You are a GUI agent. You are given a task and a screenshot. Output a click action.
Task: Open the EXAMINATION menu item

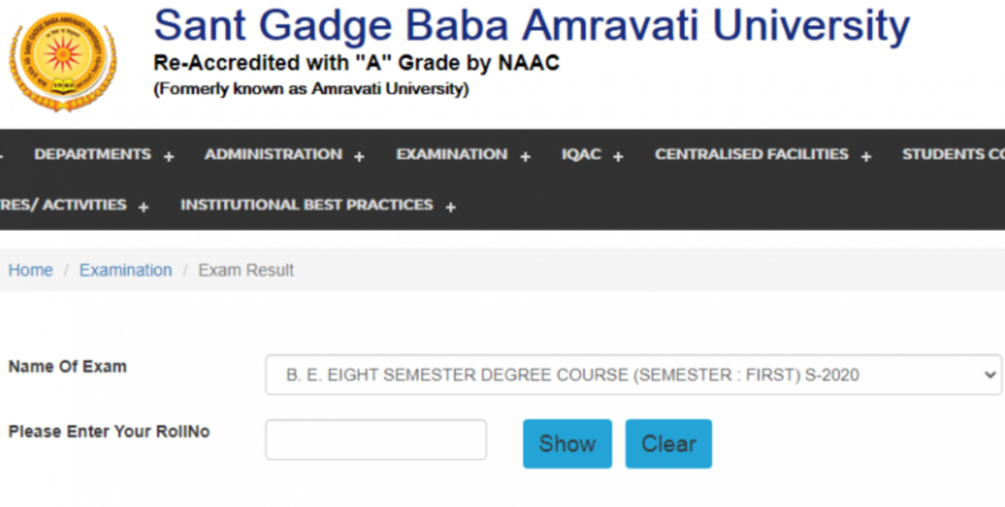(451, 154)
